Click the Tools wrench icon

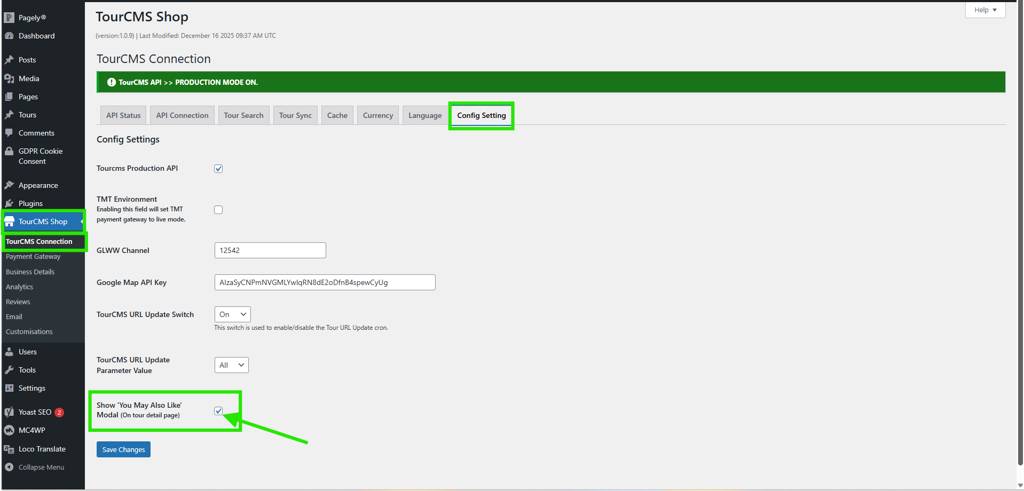[x=9, y=370]
